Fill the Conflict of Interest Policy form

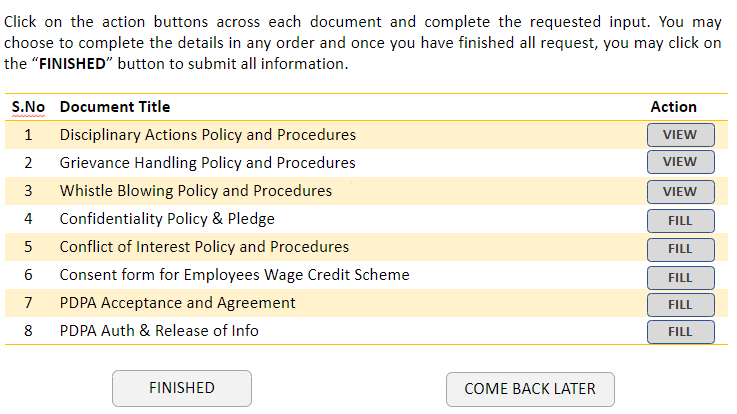coord(681,249)
